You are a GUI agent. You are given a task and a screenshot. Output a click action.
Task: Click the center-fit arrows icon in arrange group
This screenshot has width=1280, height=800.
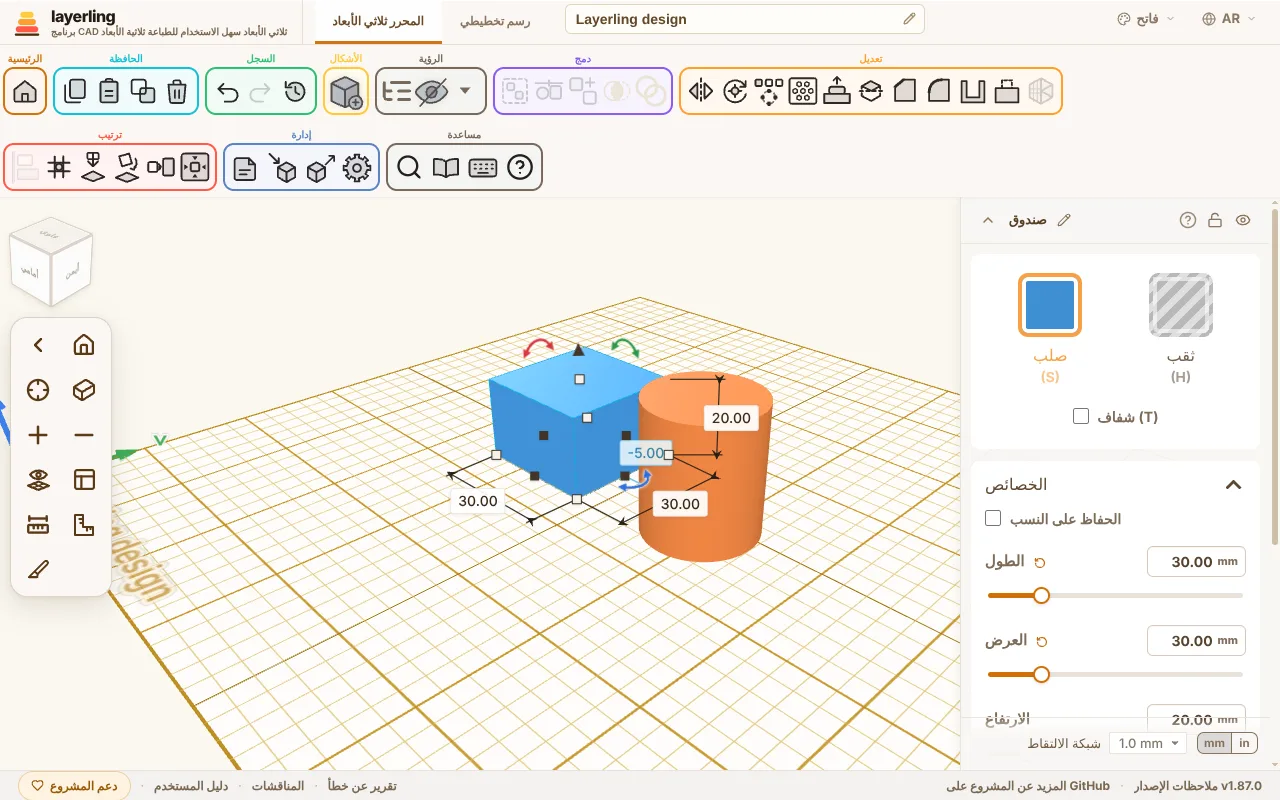coord(195,167)
